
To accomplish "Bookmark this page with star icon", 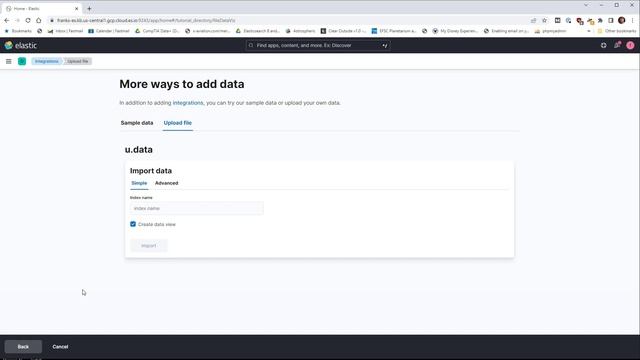I will pos(544,20).
